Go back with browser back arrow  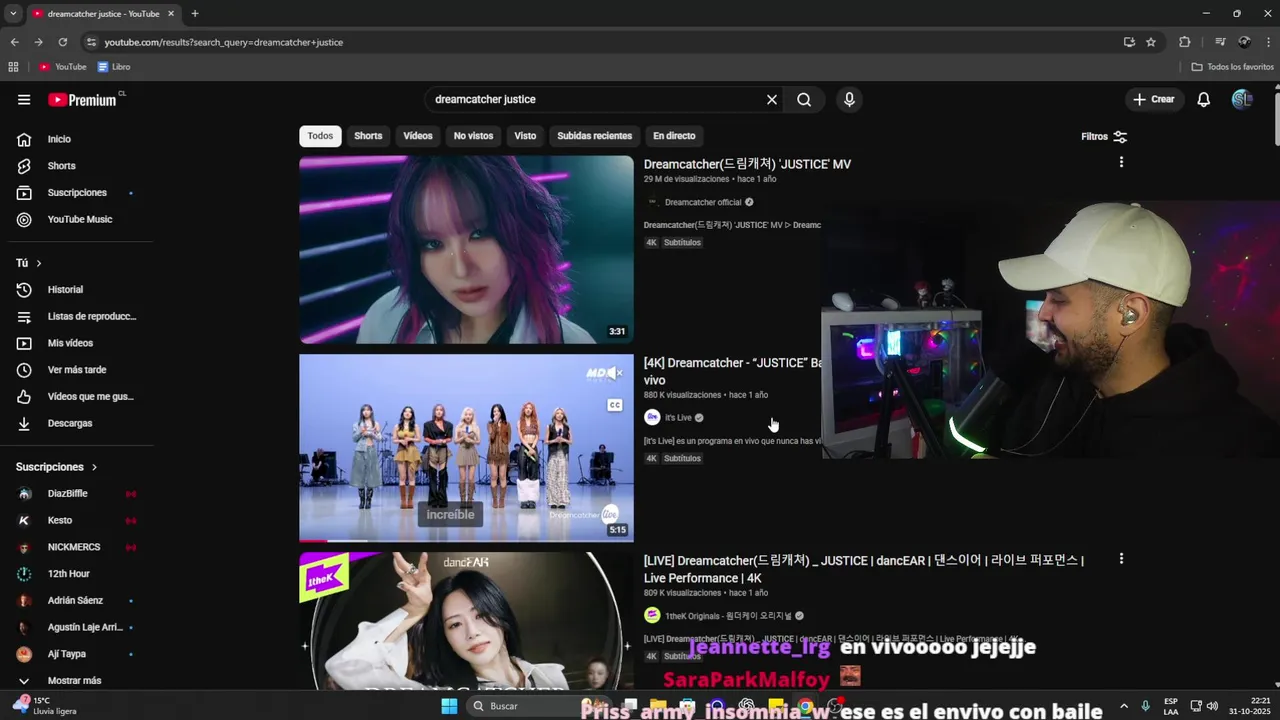click(14, 42)
